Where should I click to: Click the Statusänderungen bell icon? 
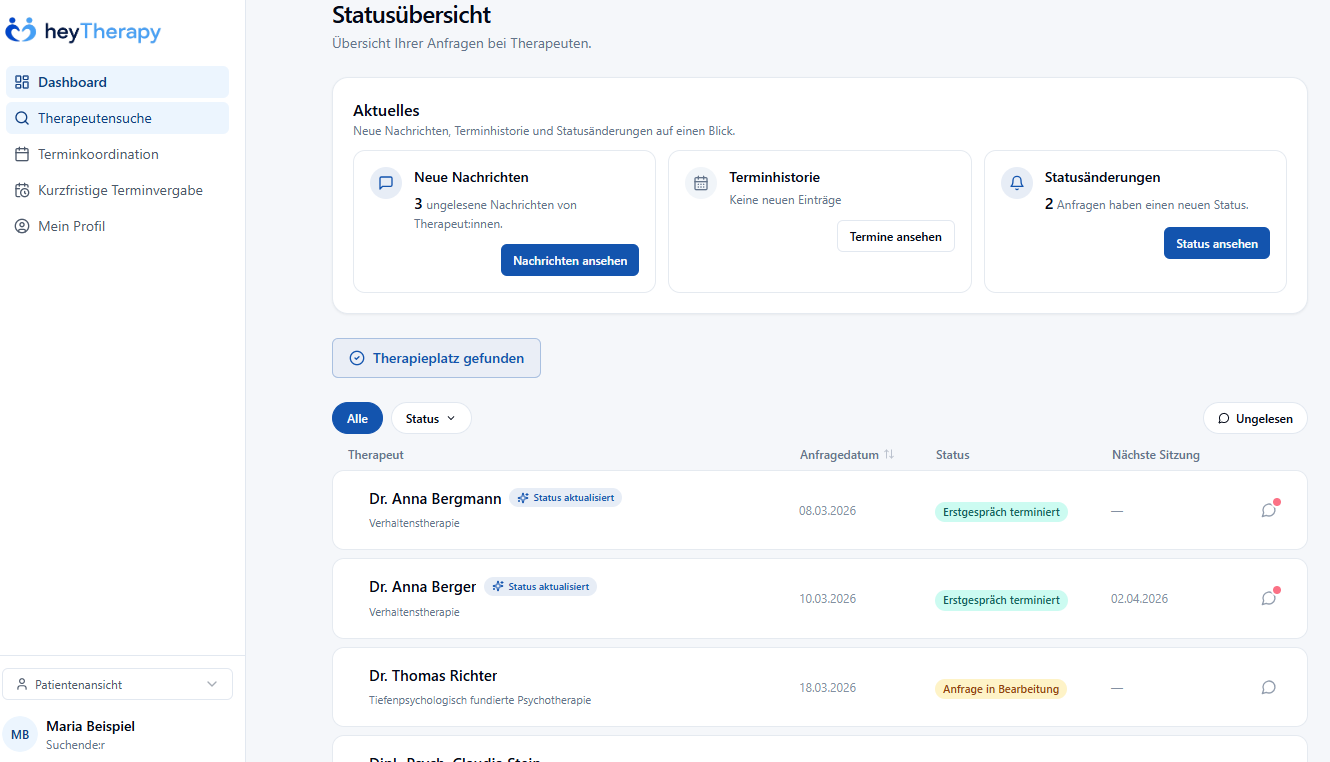(1017, 183)
